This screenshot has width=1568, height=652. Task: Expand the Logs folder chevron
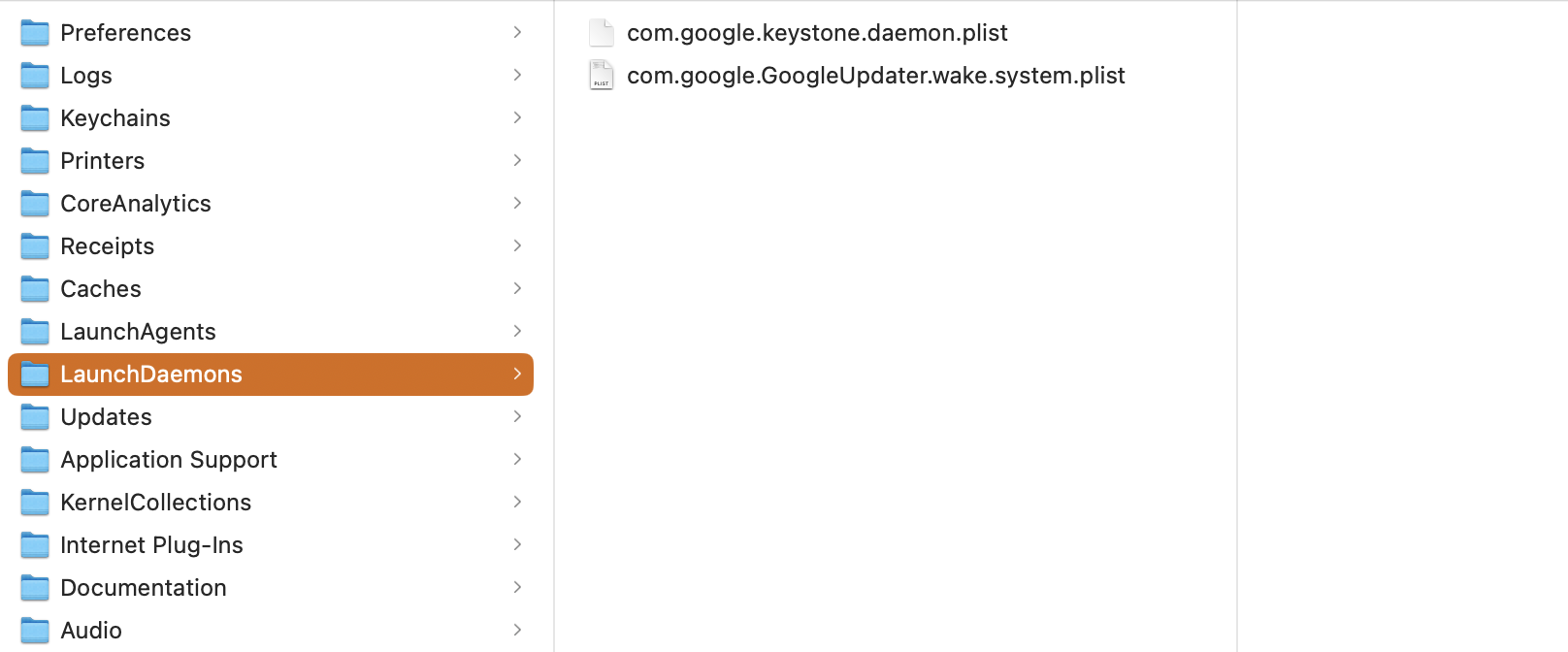click(x=517, y=75)
